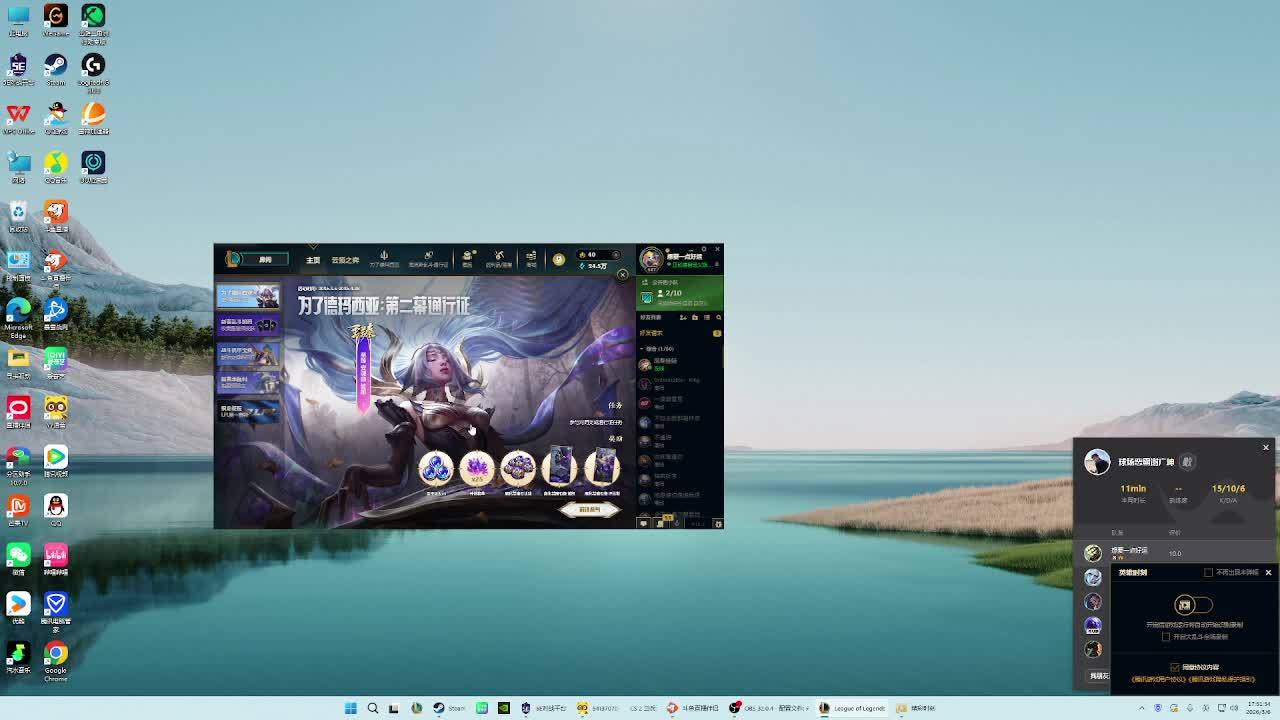Viewport: 1280px width, 720px height.
Task: Select the first blue orb reward thumbnail
Action: click(x=435, y=467)
